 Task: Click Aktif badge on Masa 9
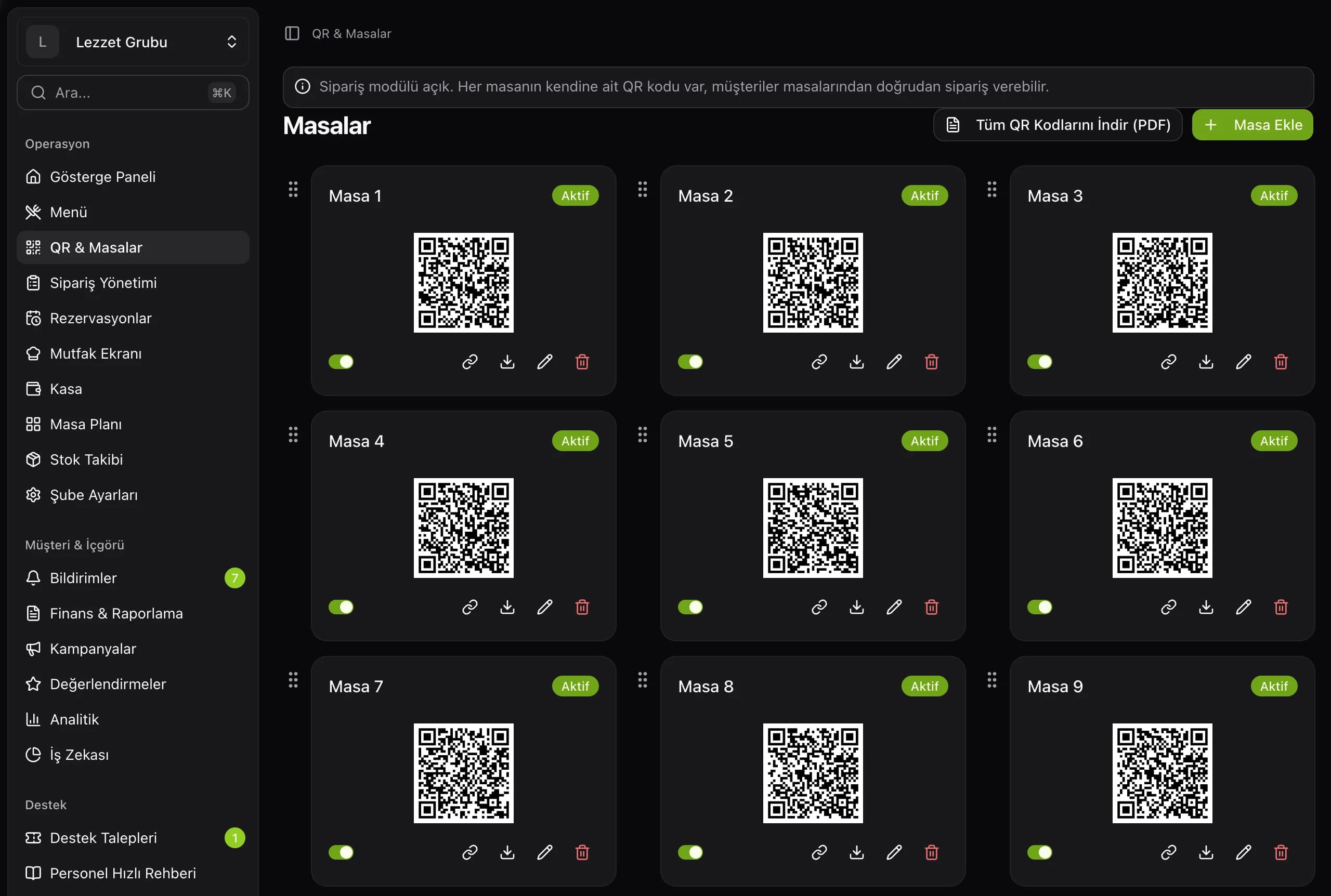(1274, 686)
